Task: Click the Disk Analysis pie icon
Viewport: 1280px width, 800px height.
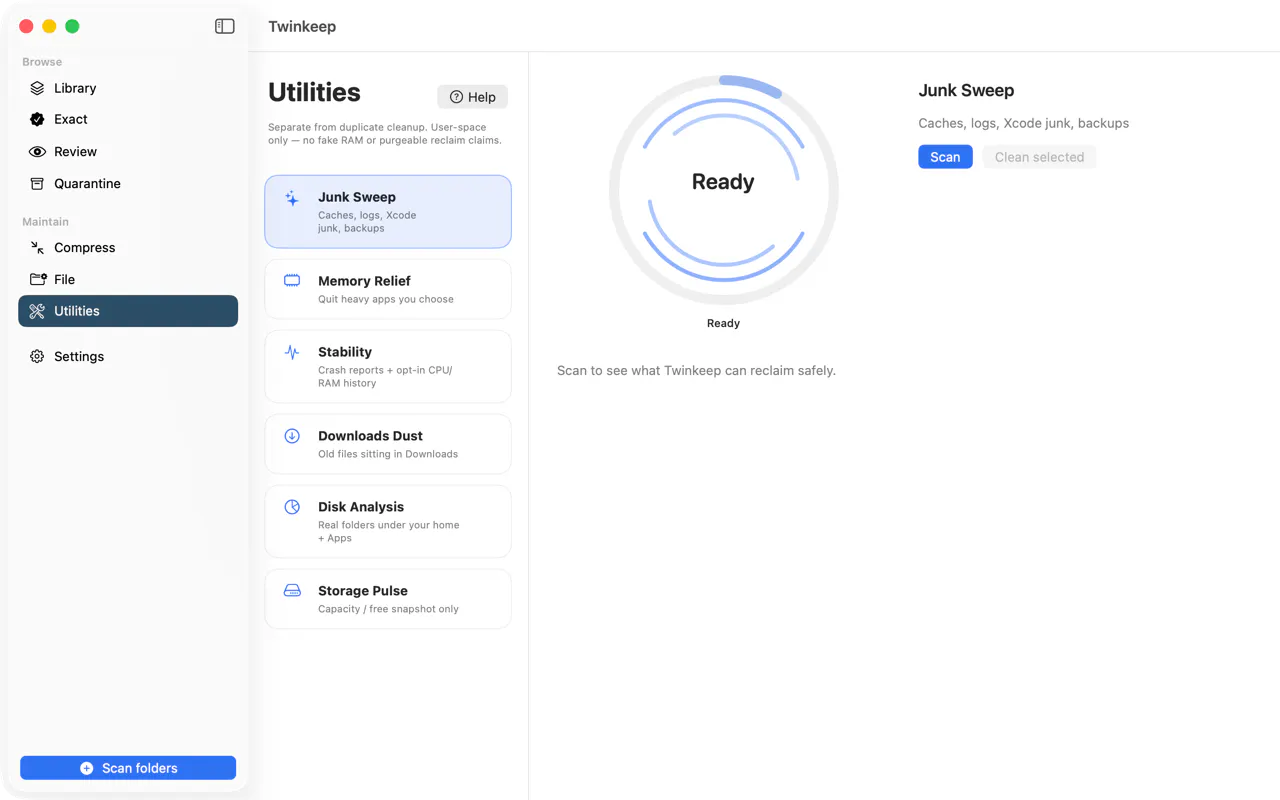Action: point(292,507)
